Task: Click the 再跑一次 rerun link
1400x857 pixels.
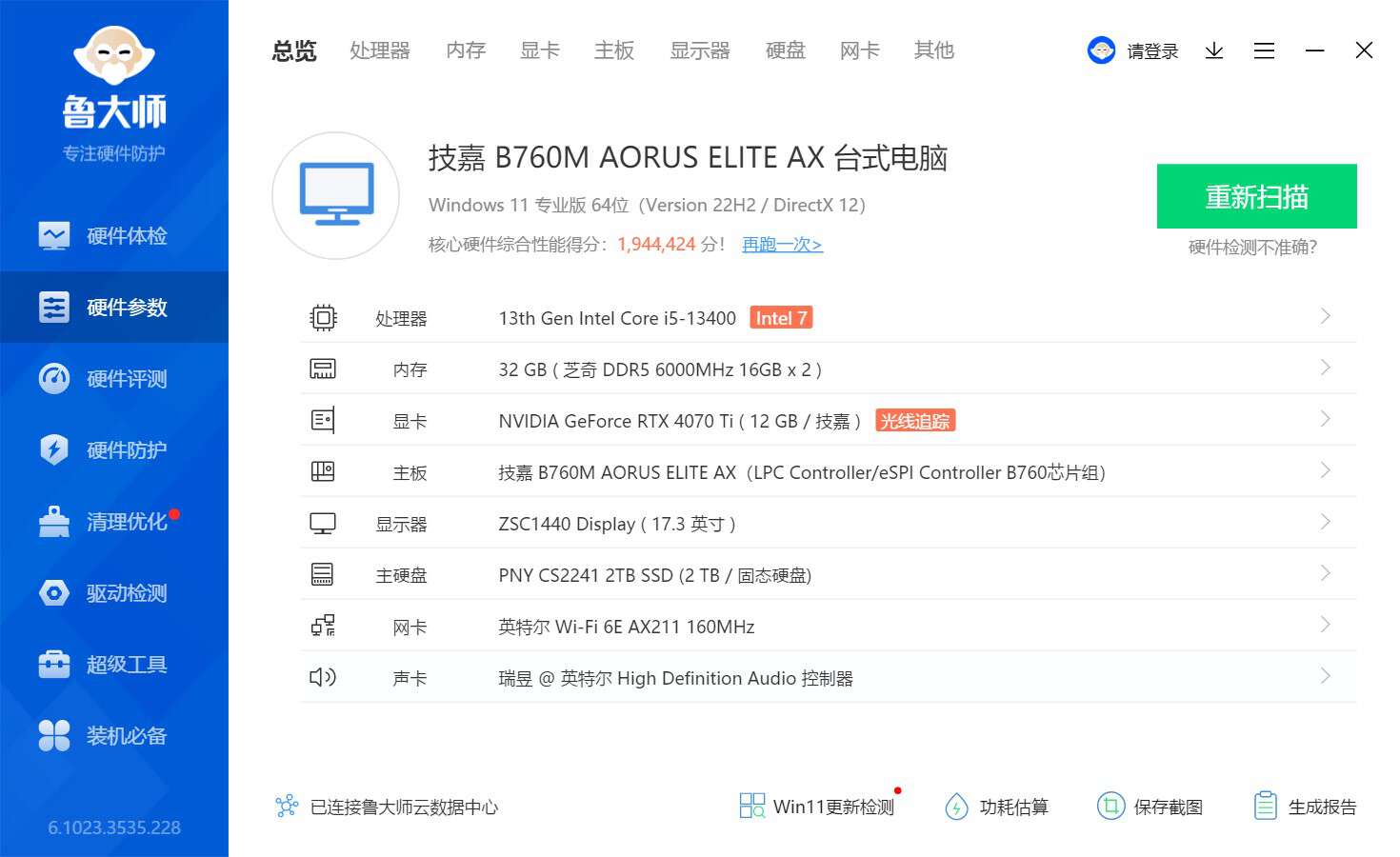Action: (781, 245)
